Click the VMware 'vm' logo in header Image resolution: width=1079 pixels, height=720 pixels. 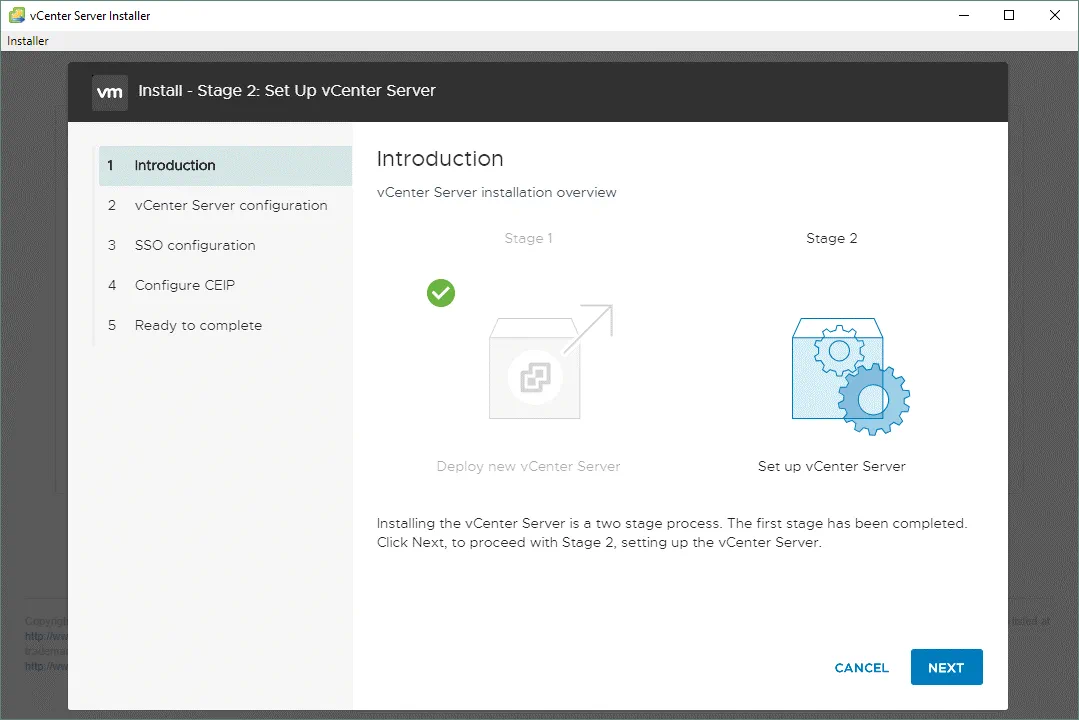click(x=109, y=91)
